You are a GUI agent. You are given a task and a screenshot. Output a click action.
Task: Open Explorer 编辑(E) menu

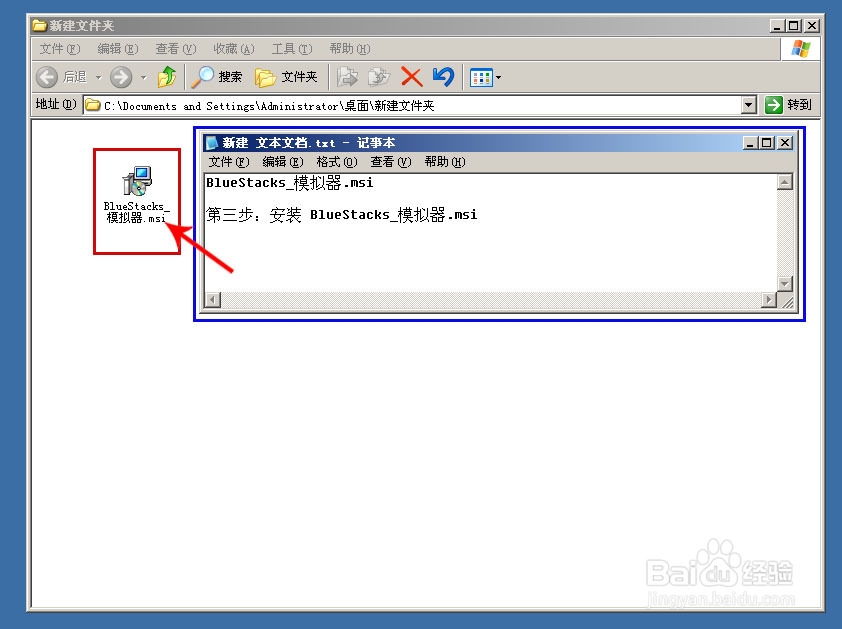[x=118, y=49]
